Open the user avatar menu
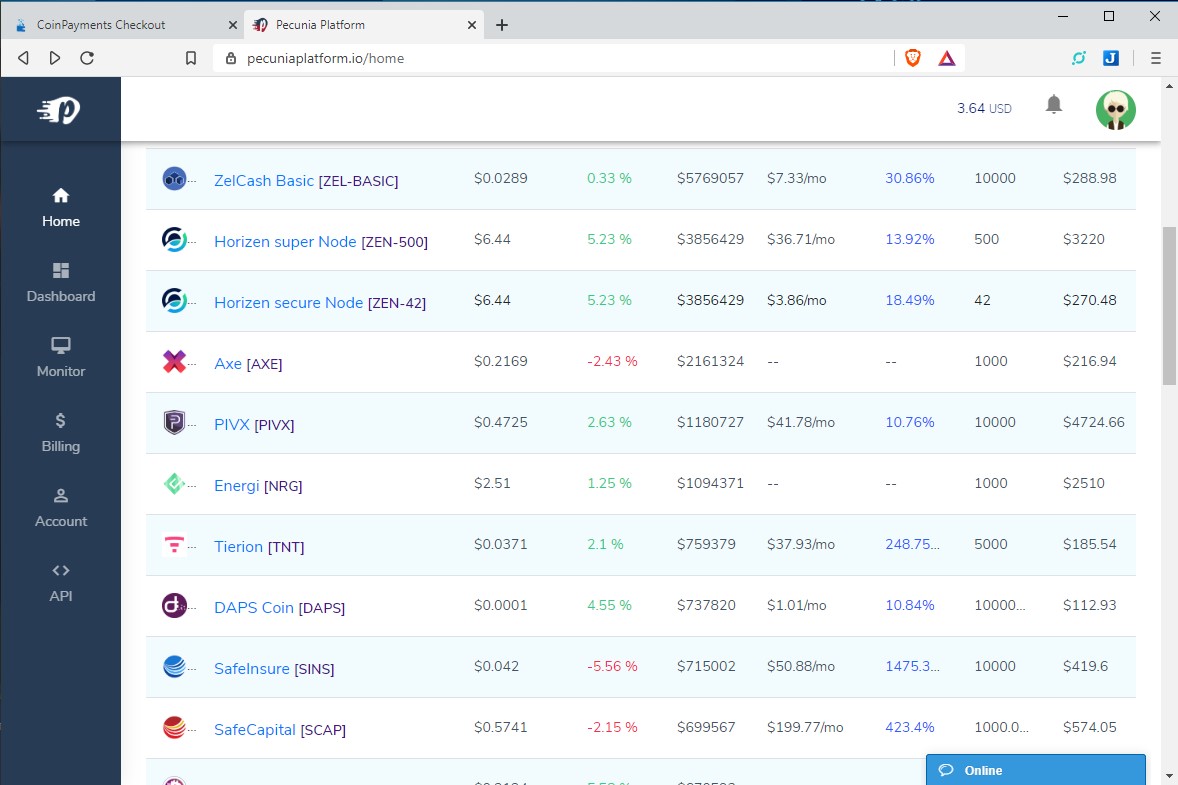Screen dimensions: 1178x785 pyautogui.click(x=1116, y=110)
